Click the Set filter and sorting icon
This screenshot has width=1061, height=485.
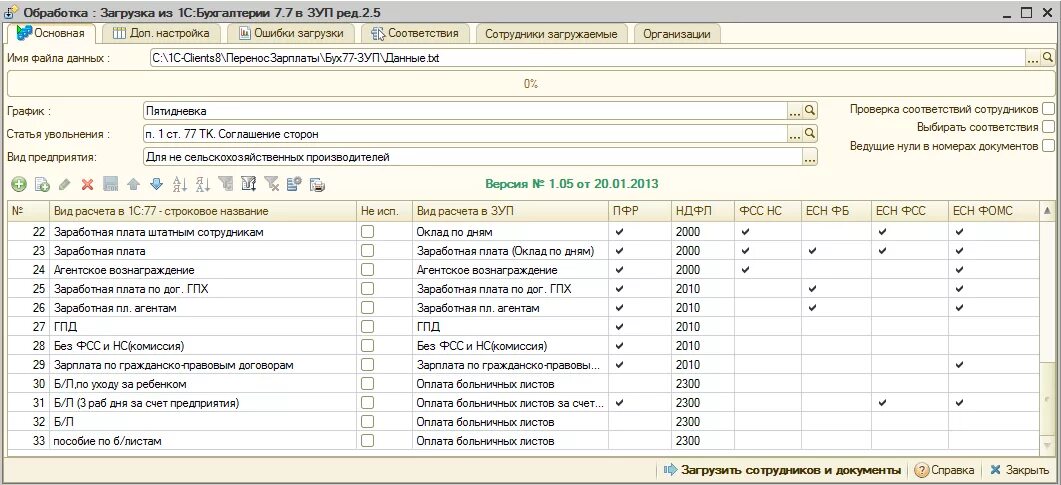(x=248, y=184)
